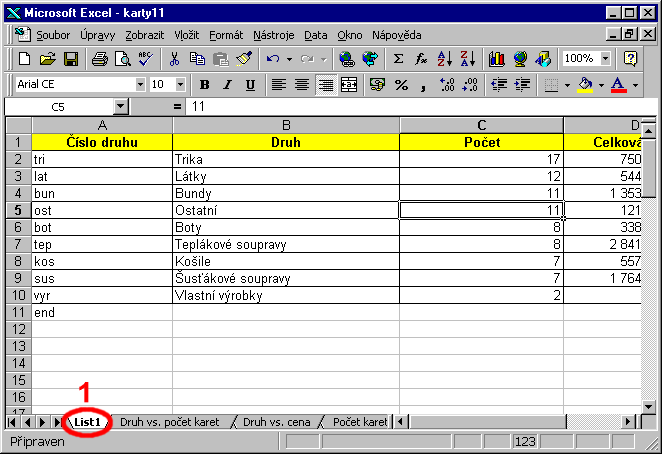This screenshot has height=454, width=662.
Task: Switch to the Druh vs. cena sheet tab
Action: tap(276, 422)
